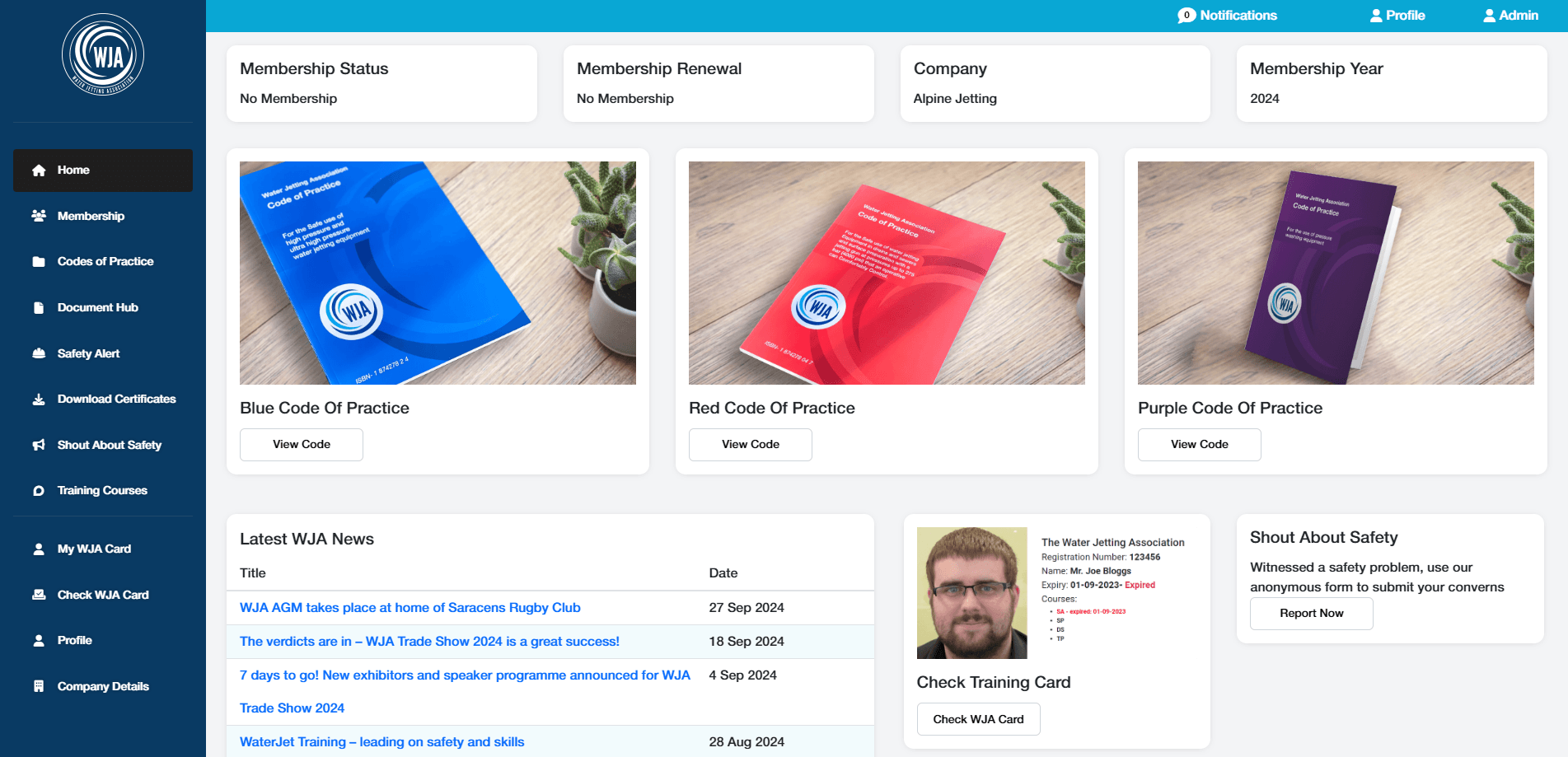Open My WJA Card menu item
Viewport: 1568px width, 757px height.
tap(94, 549)
